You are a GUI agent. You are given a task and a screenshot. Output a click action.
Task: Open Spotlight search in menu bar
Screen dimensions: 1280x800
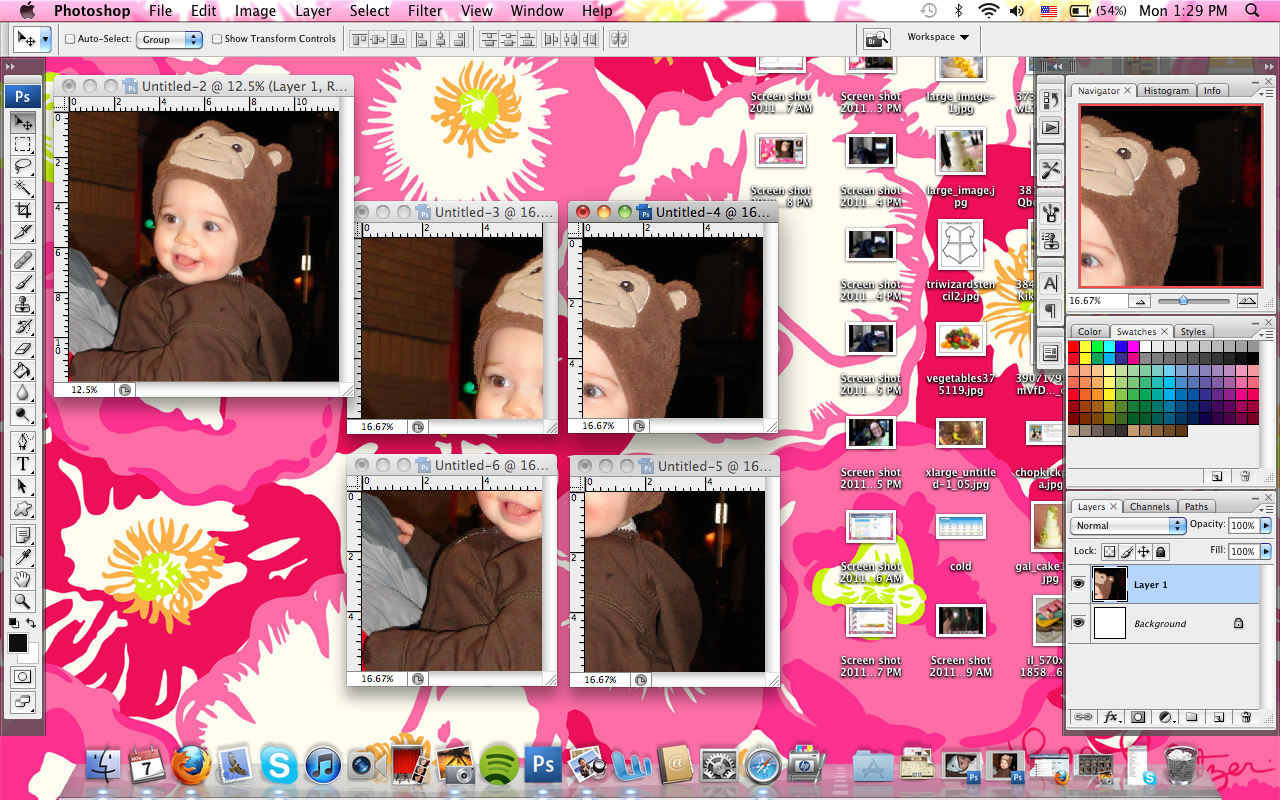coord(1252,11)
